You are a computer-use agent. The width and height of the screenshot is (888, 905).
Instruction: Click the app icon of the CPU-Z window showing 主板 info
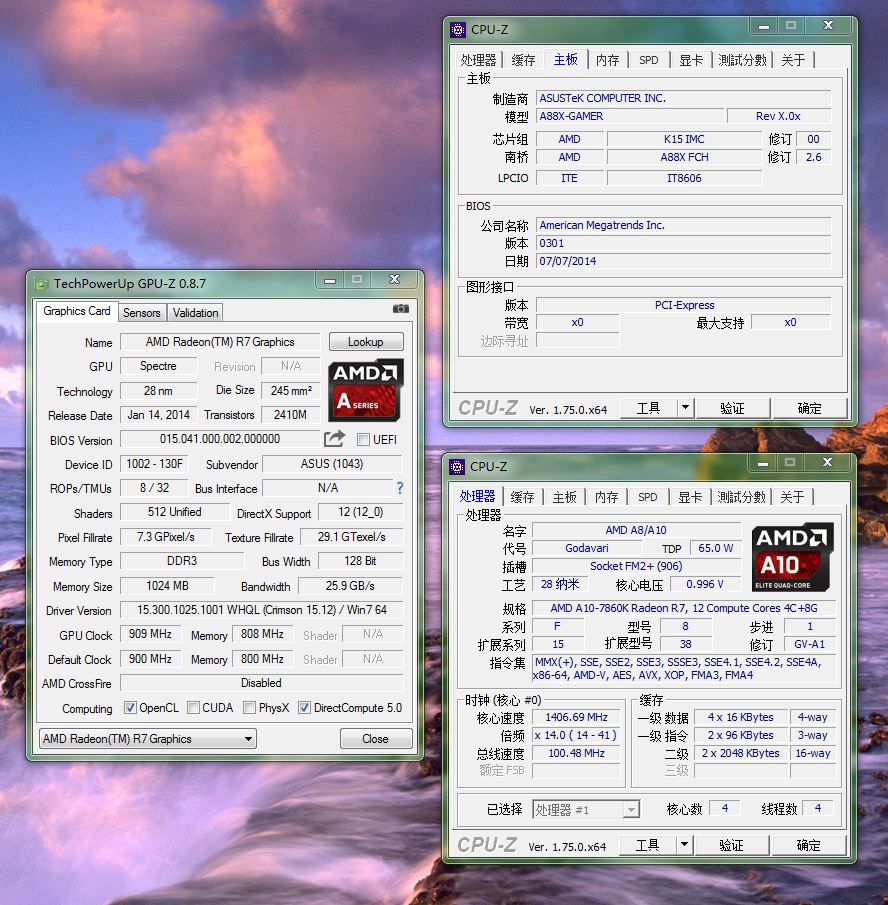click(457, 30)
